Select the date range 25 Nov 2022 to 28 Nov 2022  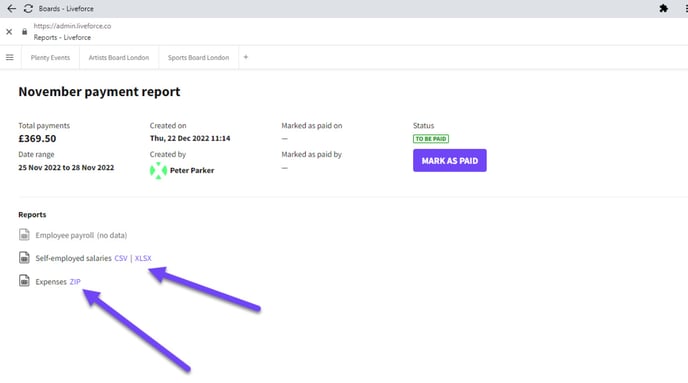(x=66, y=168)
